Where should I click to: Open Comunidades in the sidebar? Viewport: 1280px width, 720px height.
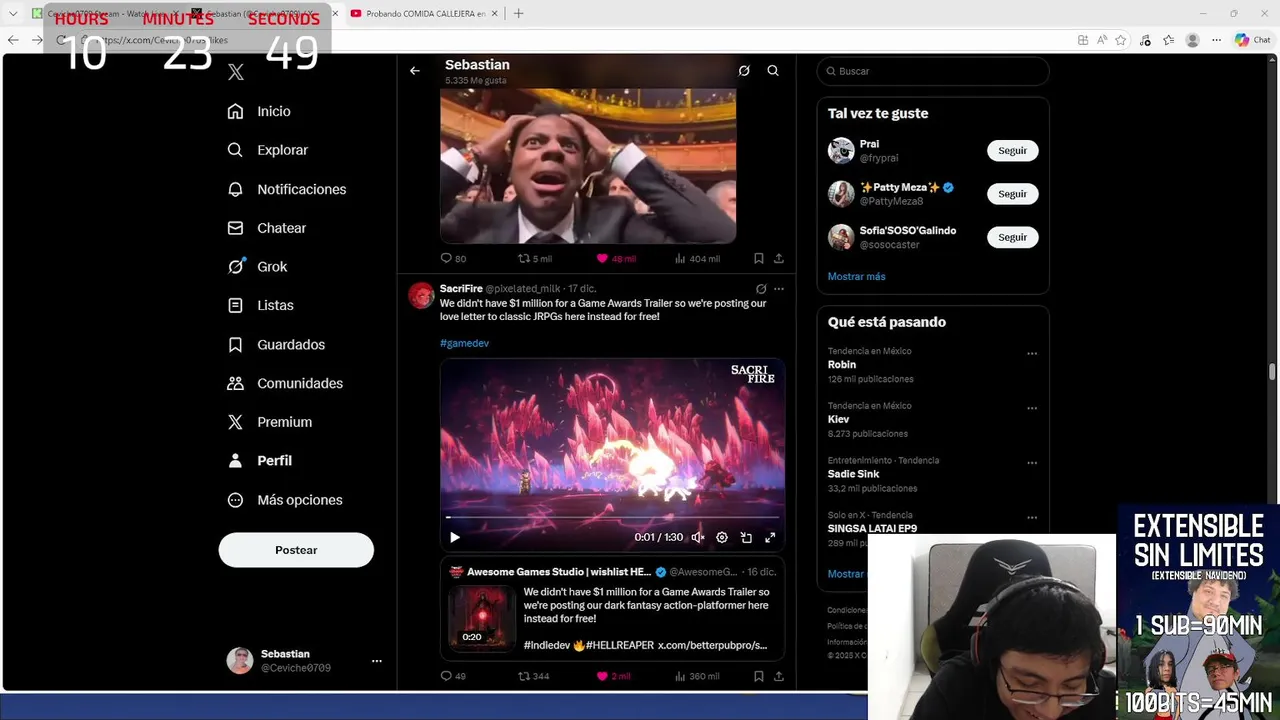point(286,383)
